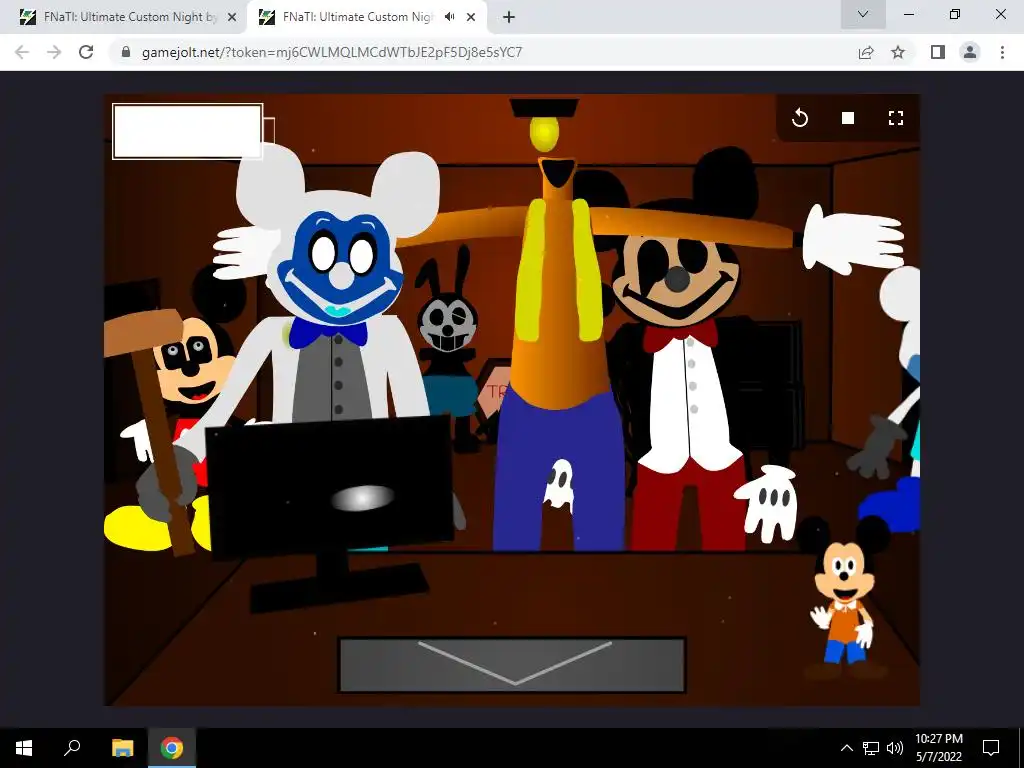Toggle the Chrome side panel

pos(938,52)
